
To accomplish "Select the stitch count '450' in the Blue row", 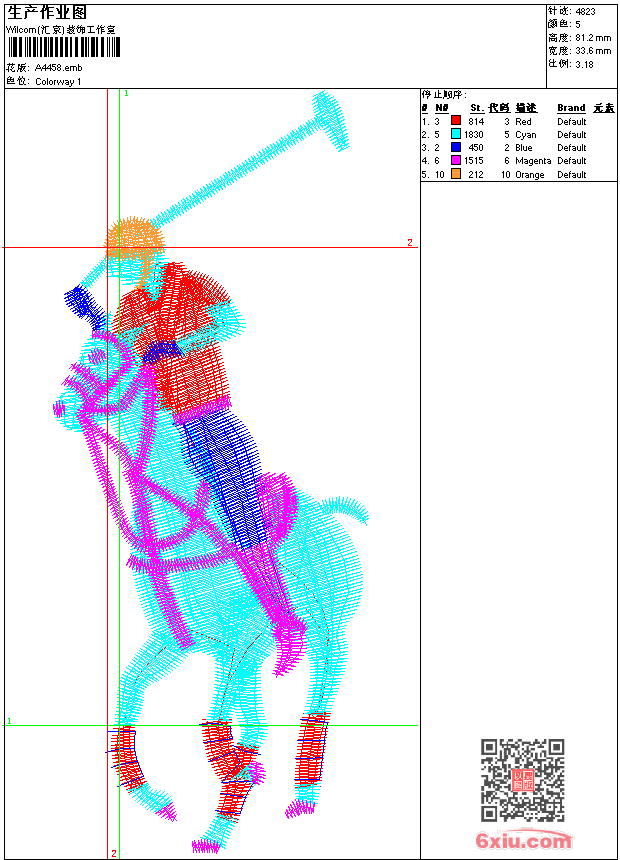I will coord(476,148).
